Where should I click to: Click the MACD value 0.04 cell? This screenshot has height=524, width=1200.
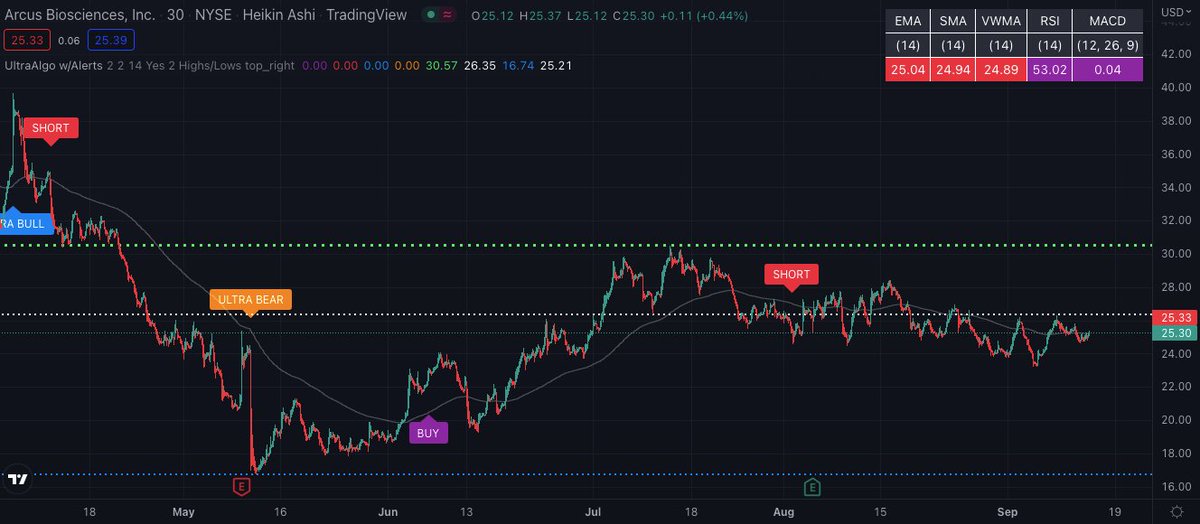tap(1107, 70)
